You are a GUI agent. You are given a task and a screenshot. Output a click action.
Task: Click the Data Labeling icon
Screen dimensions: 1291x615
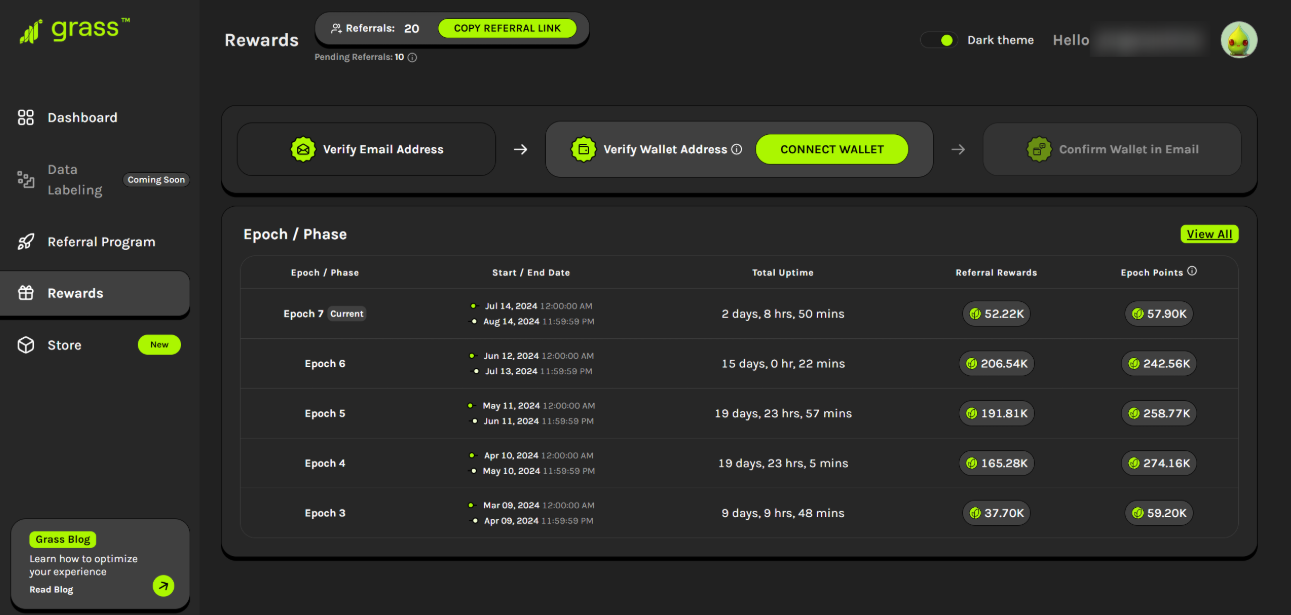(26, 180)
